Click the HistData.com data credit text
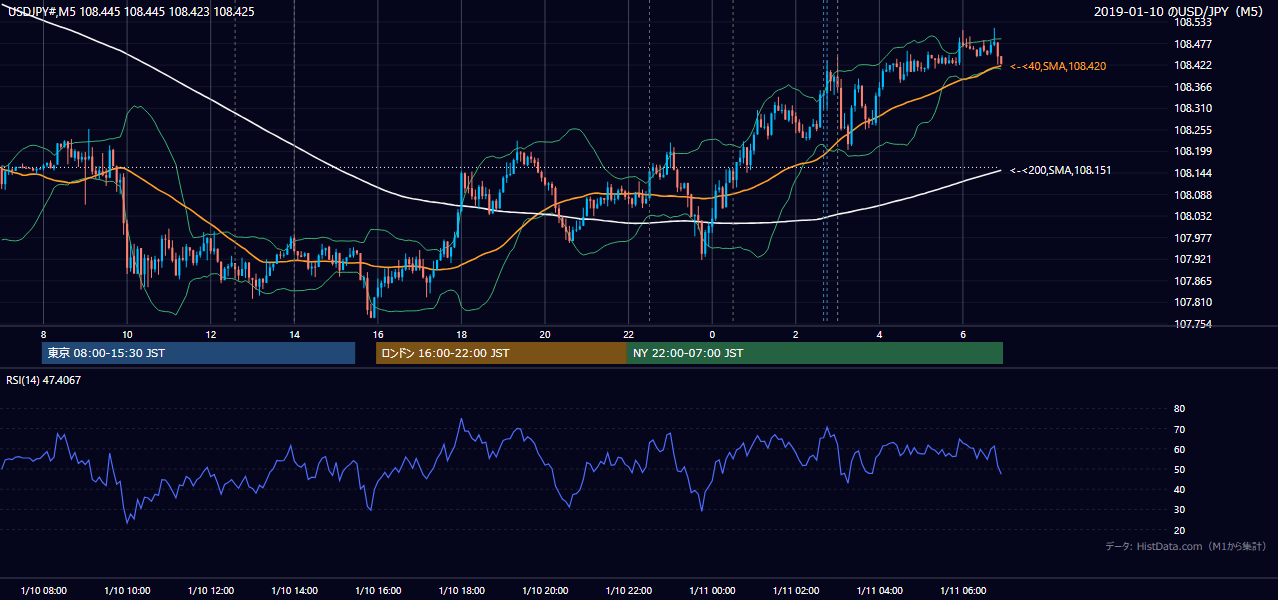The image size is (1278, 600). coord(1186,546)
